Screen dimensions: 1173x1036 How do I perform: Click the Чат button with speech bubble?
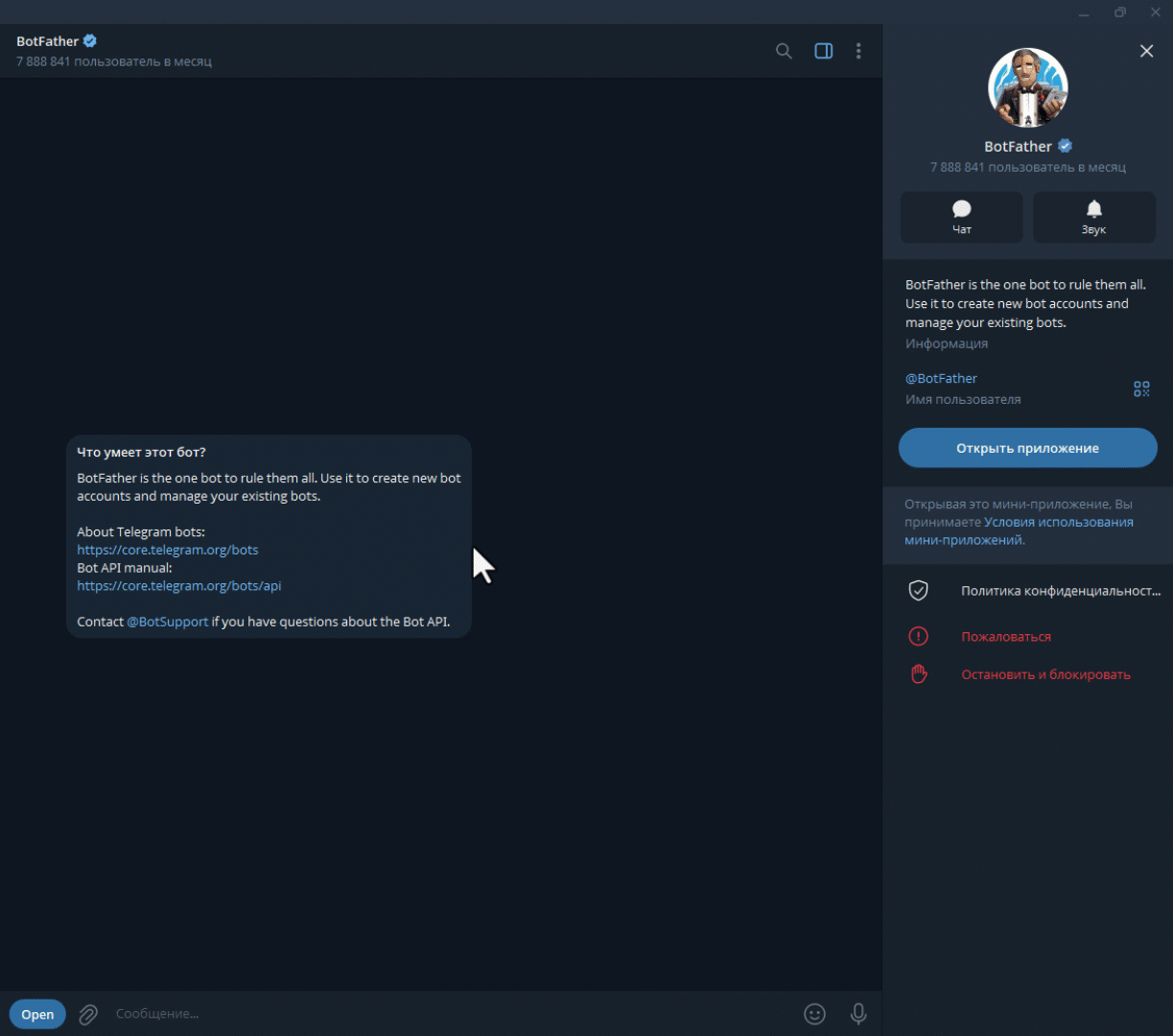[x=961, y=217]
